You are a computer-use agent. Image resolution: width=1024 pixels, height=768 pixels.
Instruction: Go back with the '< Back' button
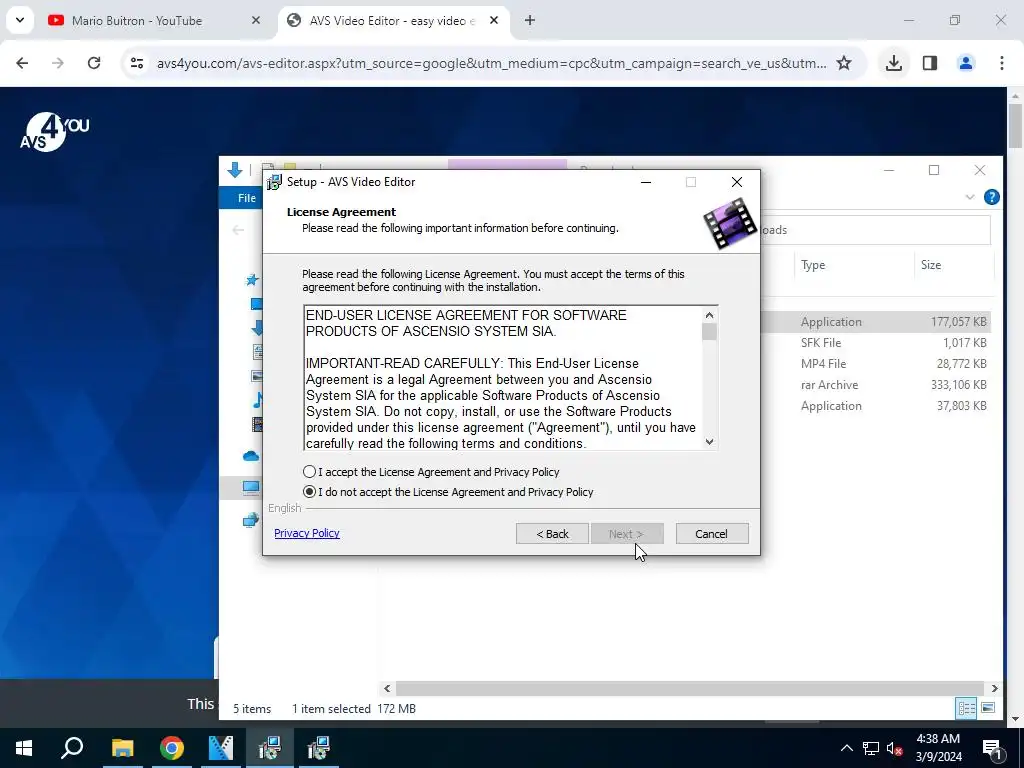(x=552, y=534)
